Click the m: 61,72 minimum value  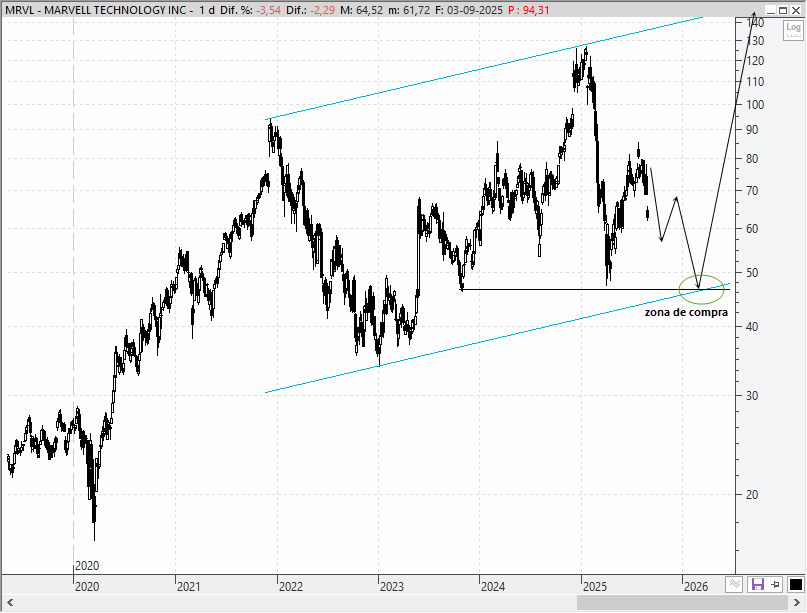[x=409, y=10]
